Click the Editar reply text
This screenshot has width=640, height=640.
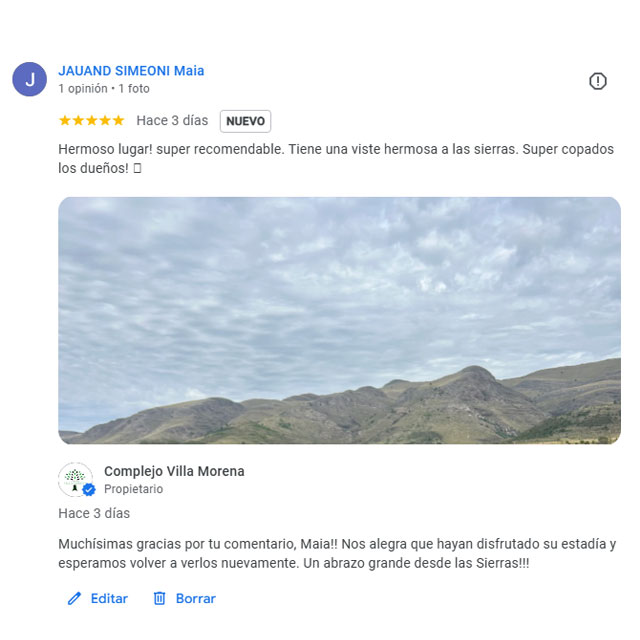(x=109, y=598)
